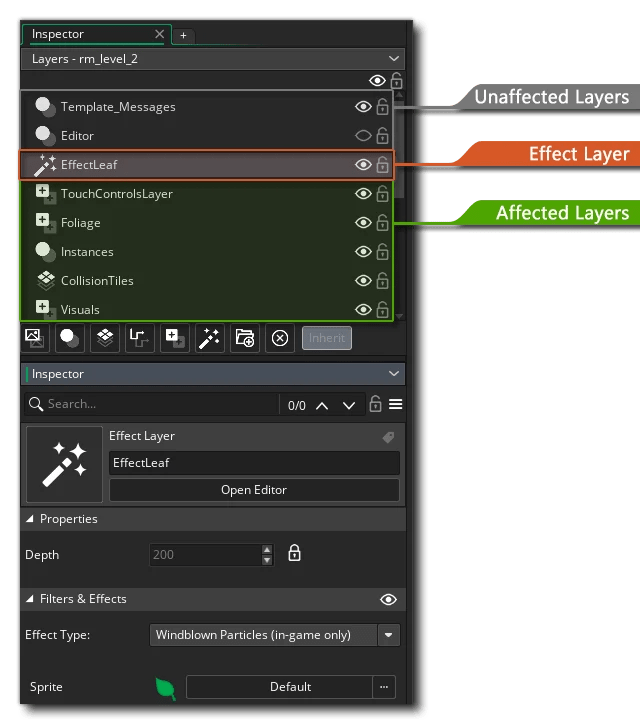Toggle visibility of all layers in header

pyautogui.click(x=377, y=80)
